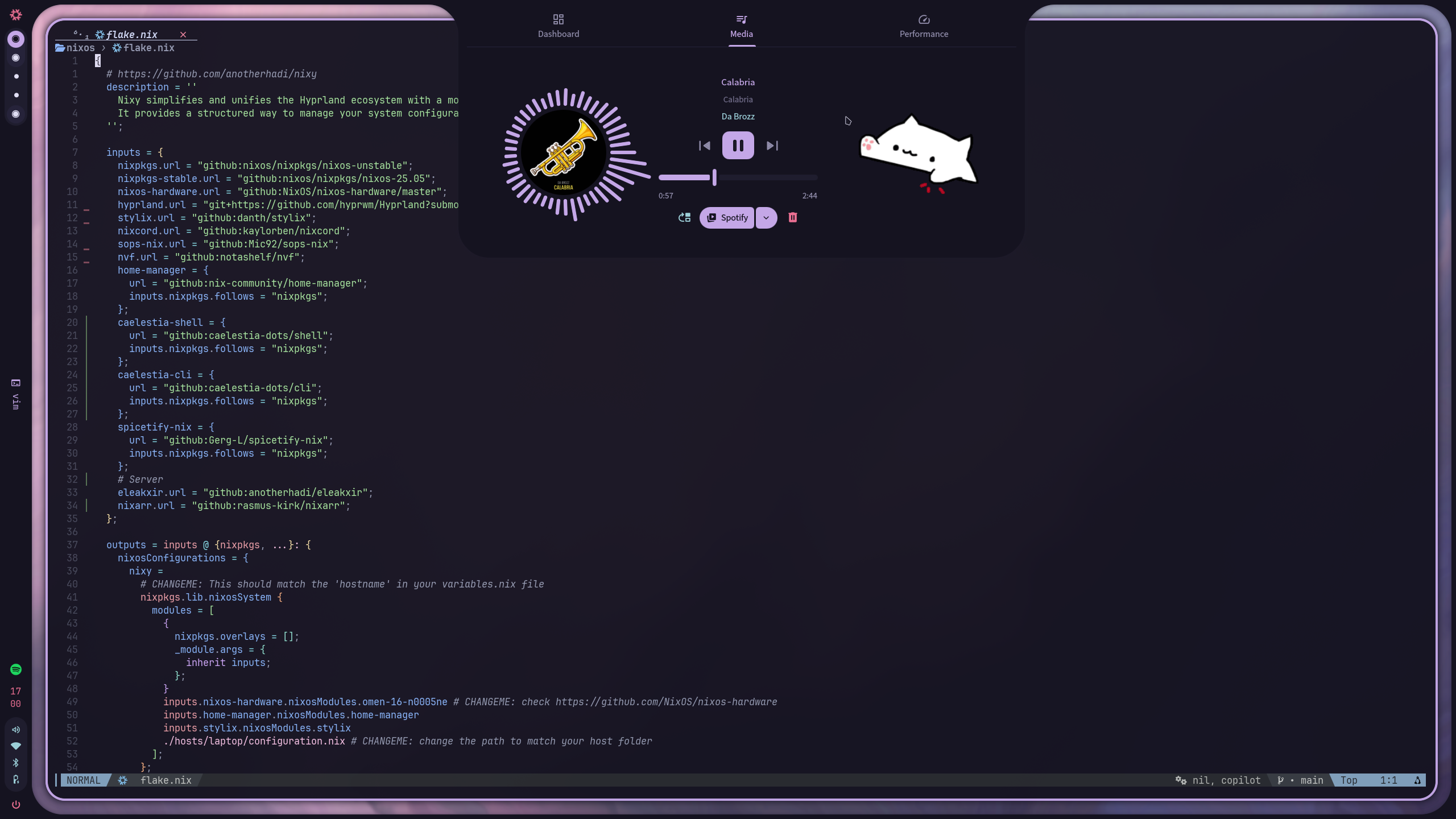Switch to the second workspace indicator
The width and height of the screenshot is (1456, 819).
(x=16, y=58)
